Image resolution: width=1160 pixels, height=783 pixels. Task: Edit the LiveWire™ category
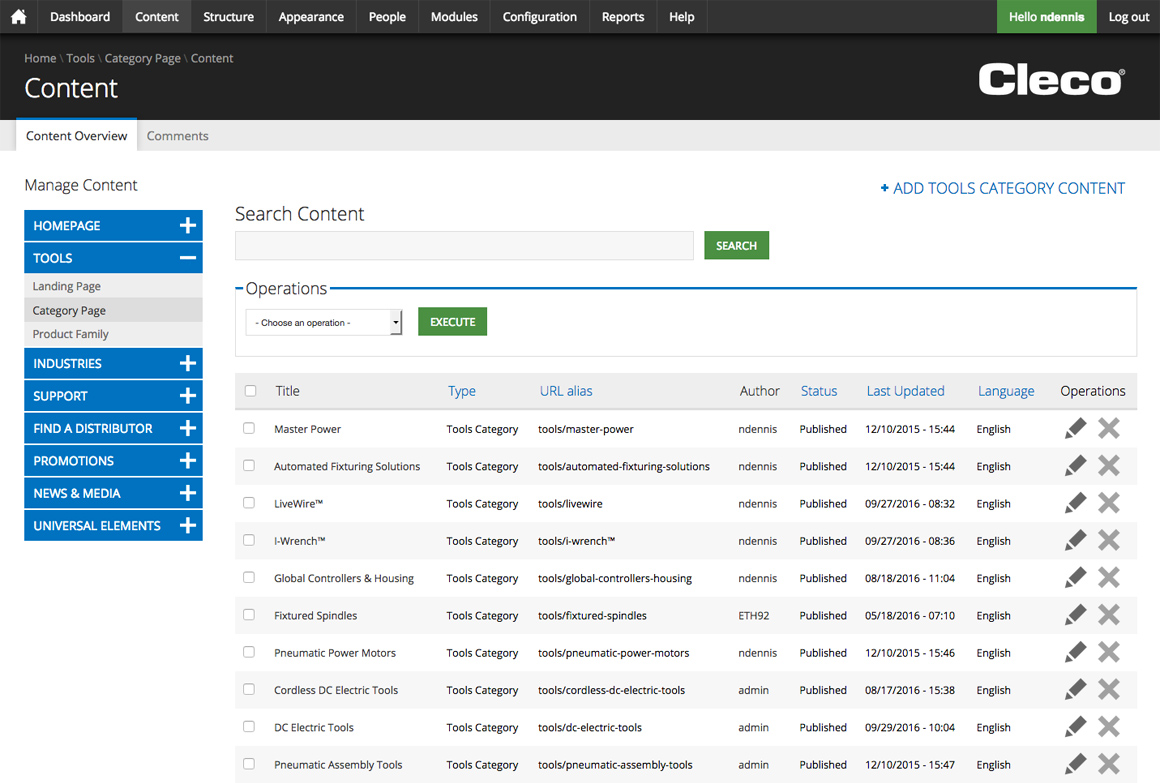coord(1076,503)
